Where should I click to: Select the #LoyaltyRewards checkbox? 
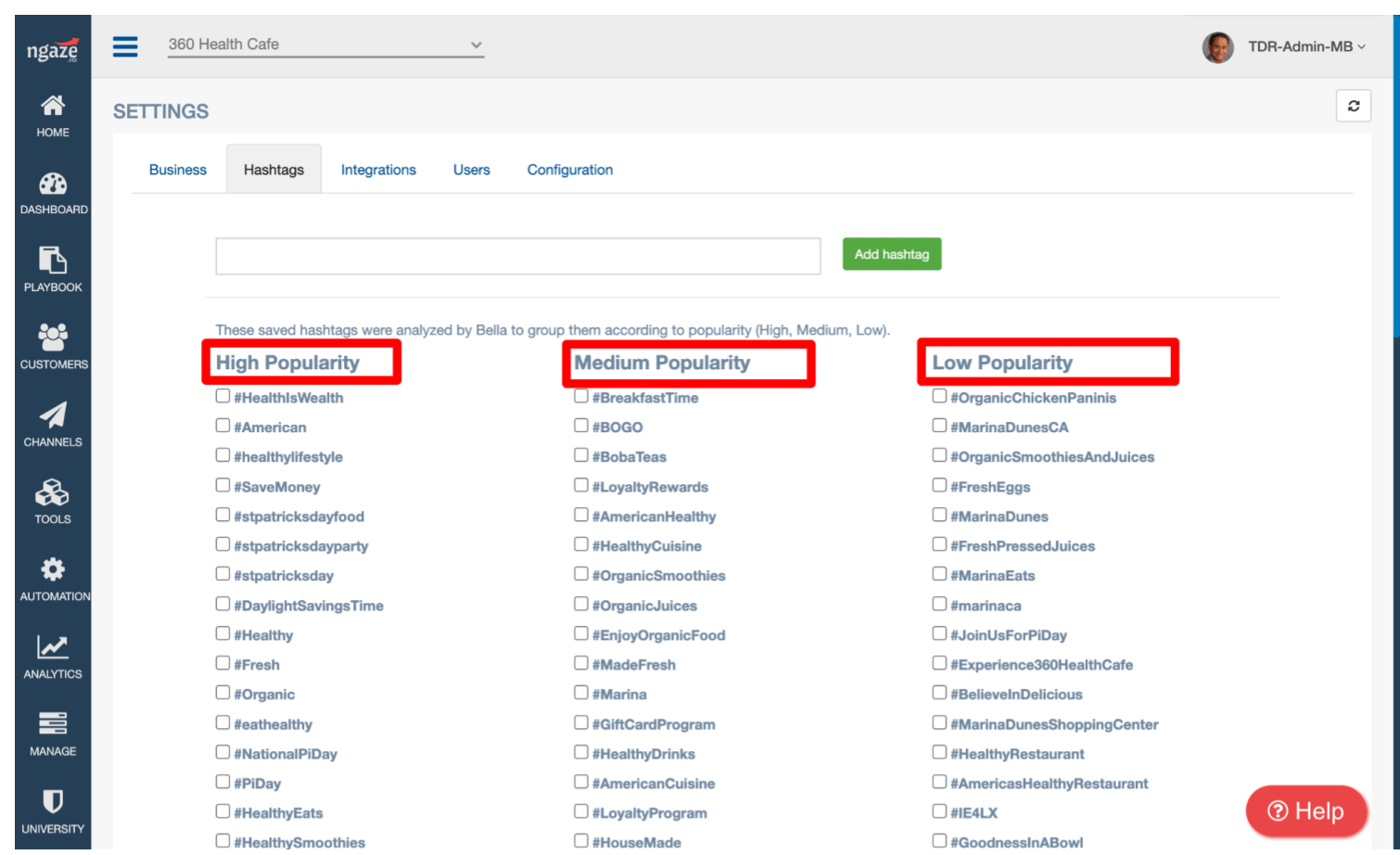tap(581, 485)
